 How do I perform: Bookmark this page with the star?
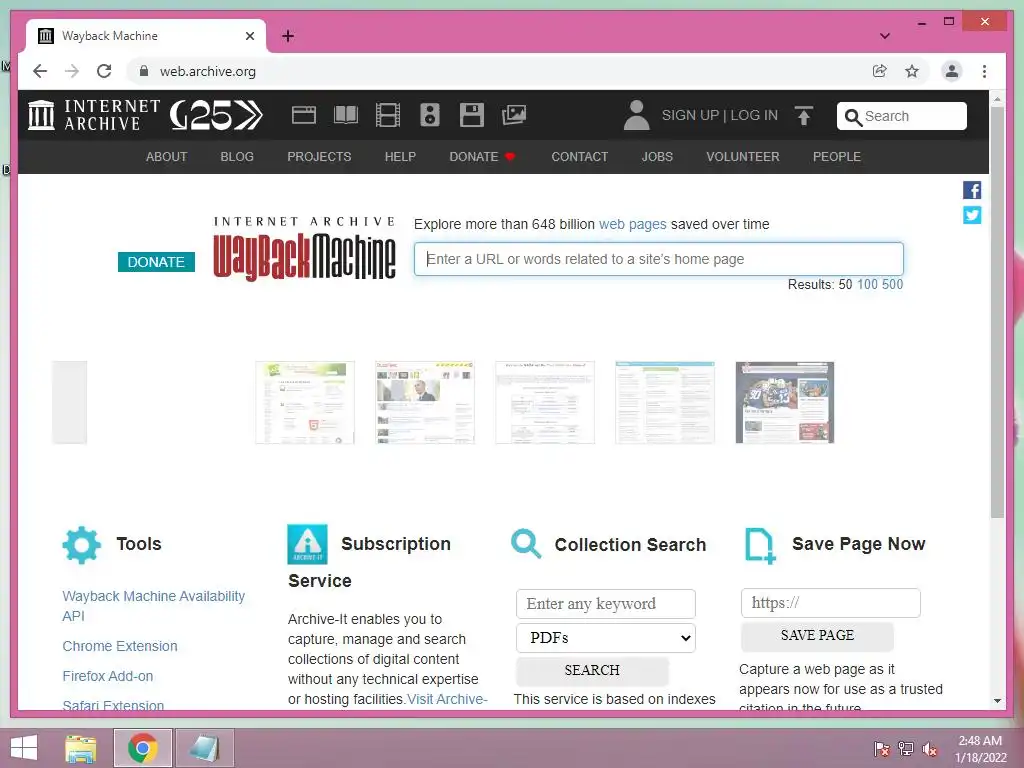[x=912, y=71]
